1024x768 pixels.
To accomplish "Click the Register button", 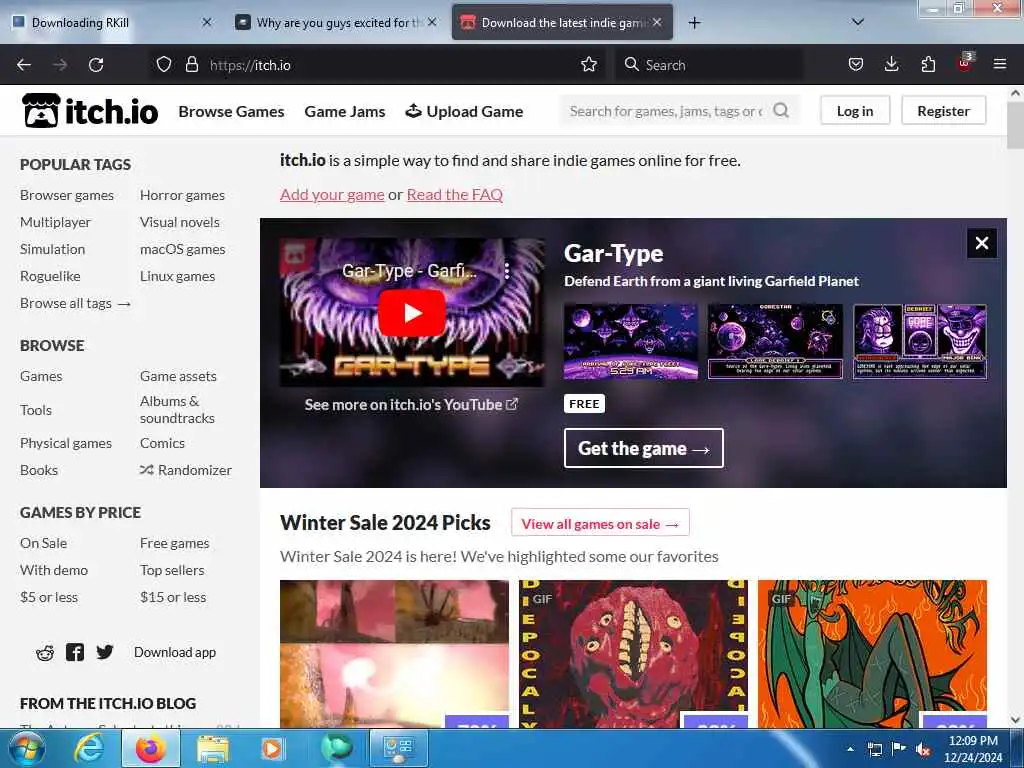I will pyautogui.click(x=943, y=111).
